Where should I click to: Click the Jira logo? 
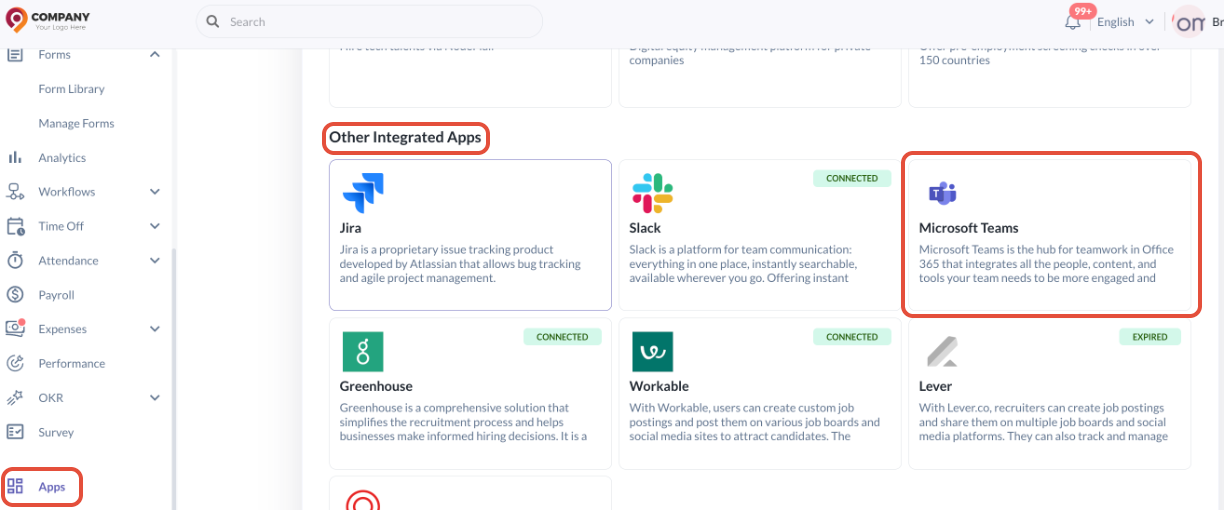[363, 192]
